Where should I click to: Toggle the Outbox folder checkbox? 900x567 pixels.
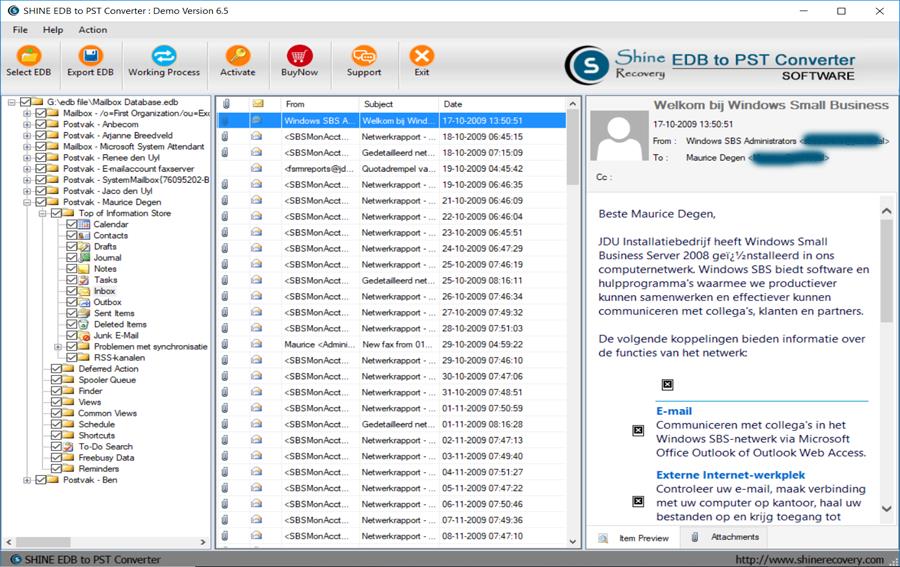click(x=71, y=302)
